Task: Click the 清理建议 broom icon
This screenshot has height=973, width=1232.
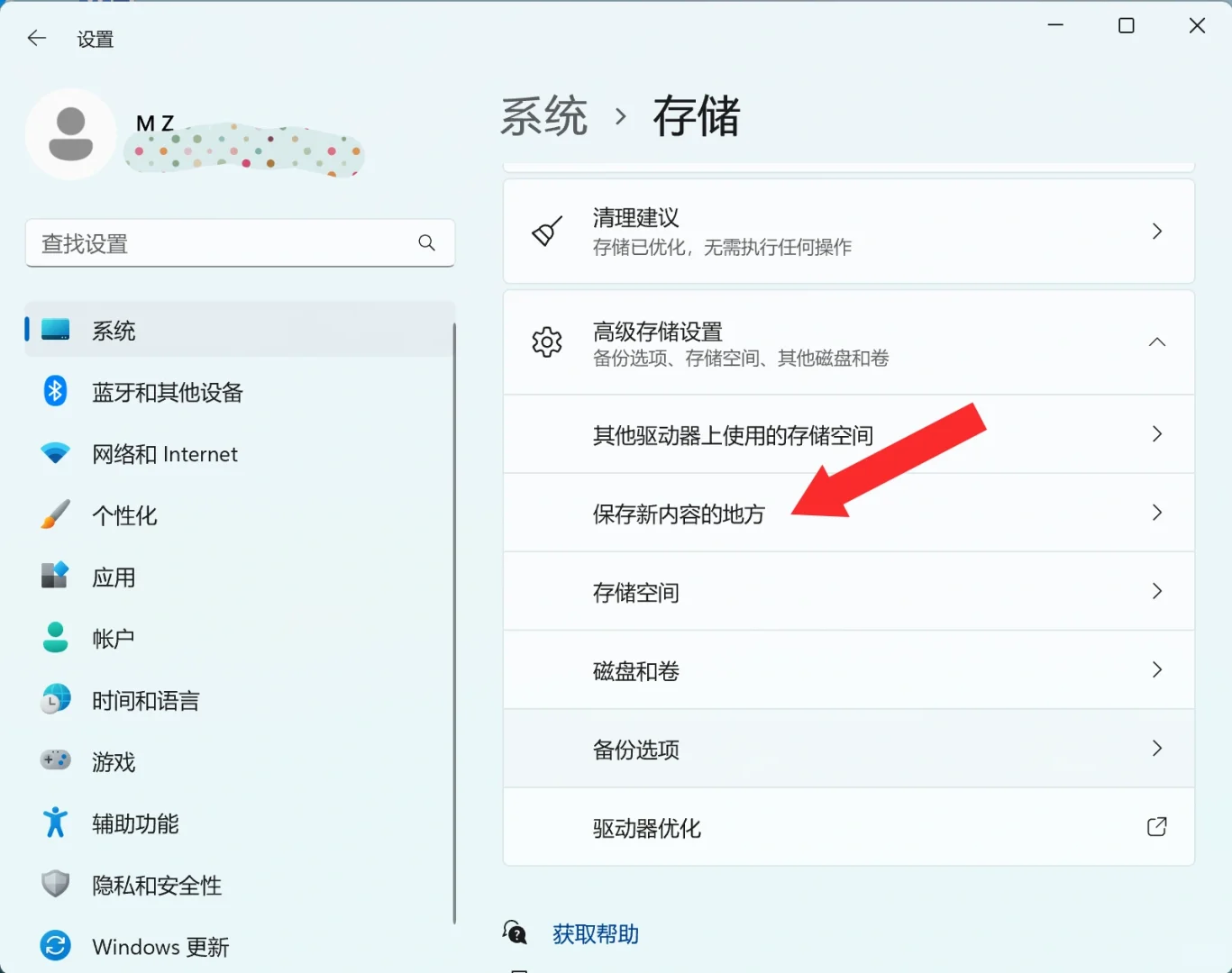Action: click(x=547, y=232)
